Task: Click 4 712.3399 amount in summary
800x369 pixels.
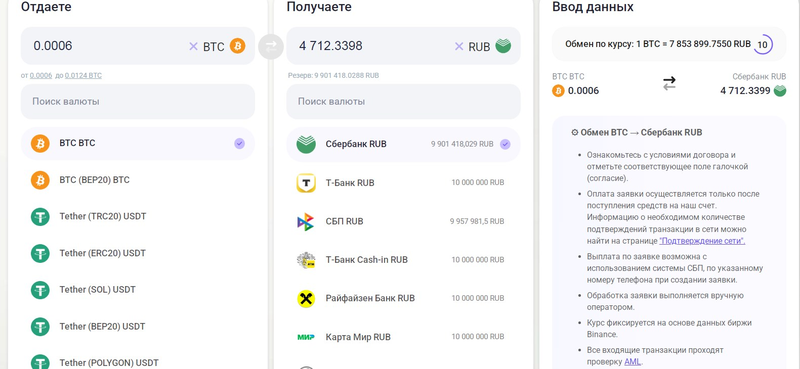Action: tap(745, 91)
